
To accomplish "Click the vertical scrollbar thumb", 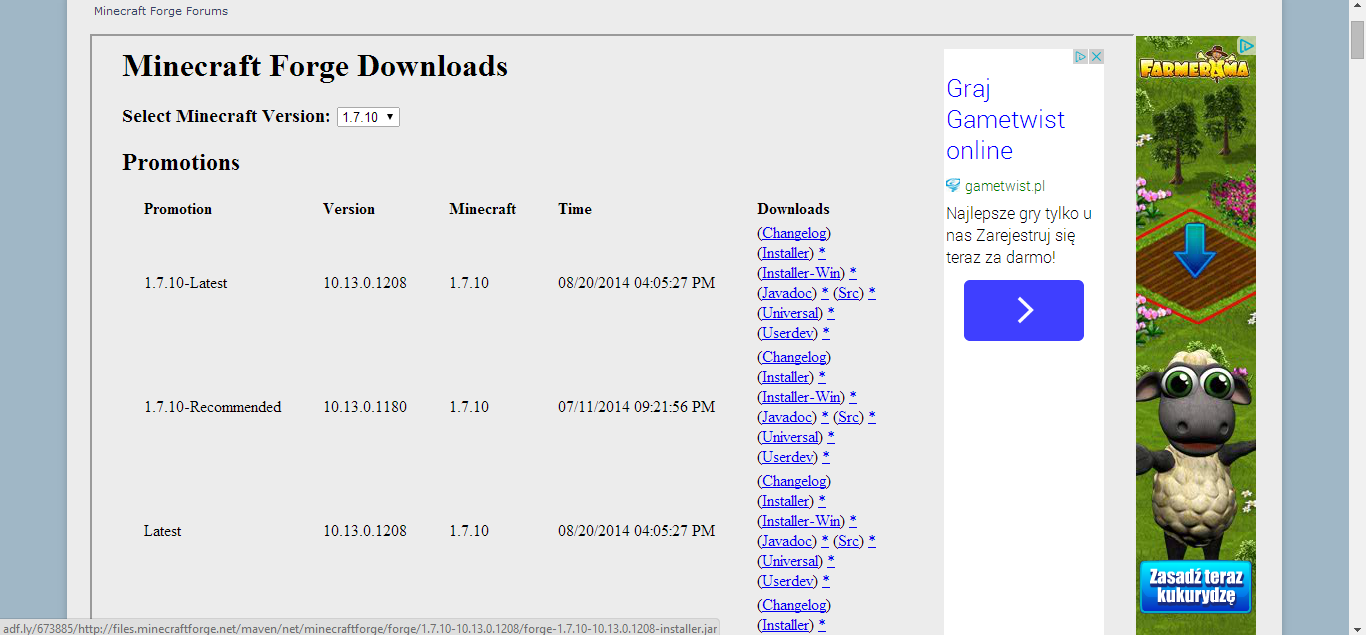I will click(1357, 41).
